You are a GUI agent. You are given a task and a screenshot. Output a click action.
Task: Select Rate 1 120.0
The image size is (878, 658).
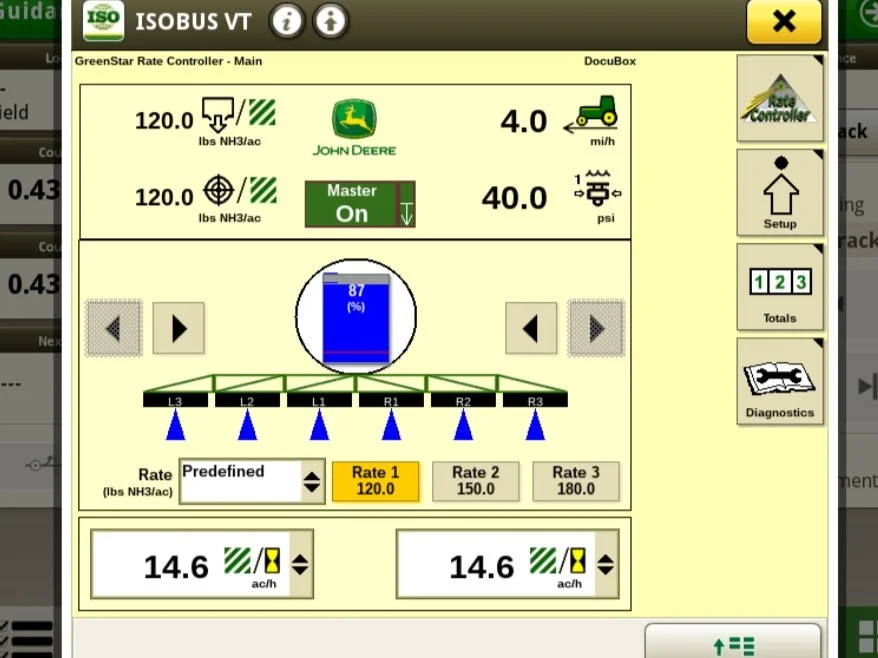375,480
